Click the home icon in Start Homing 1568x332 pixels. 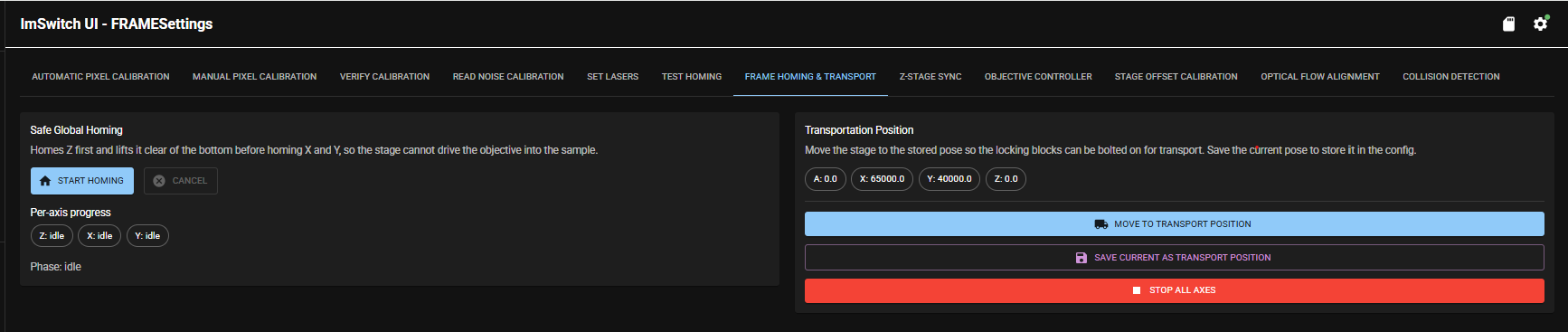coord(45,181)
